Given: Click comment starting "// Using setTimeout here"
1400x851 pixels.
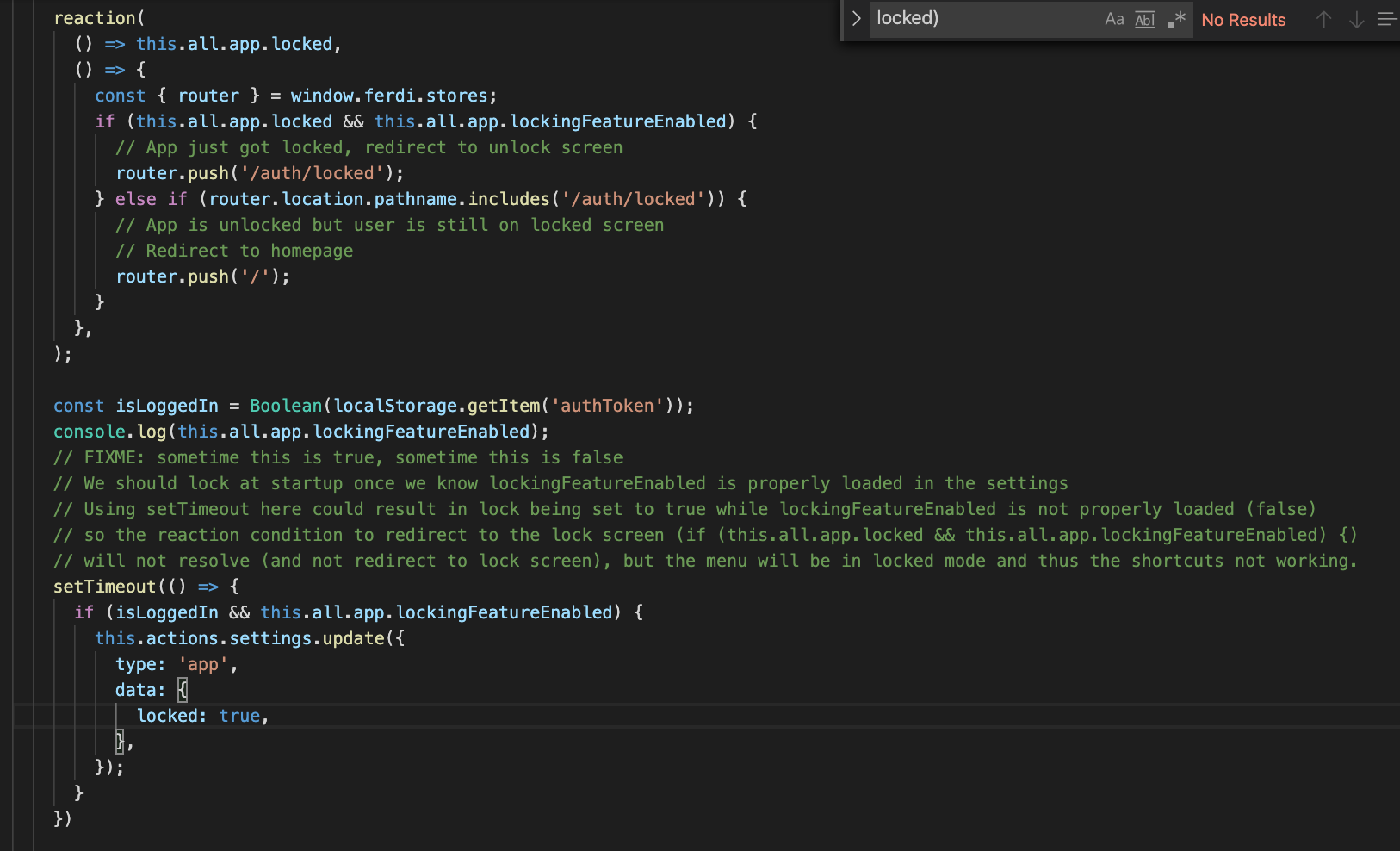Looking at the screenshot, I should pos(685,509).
